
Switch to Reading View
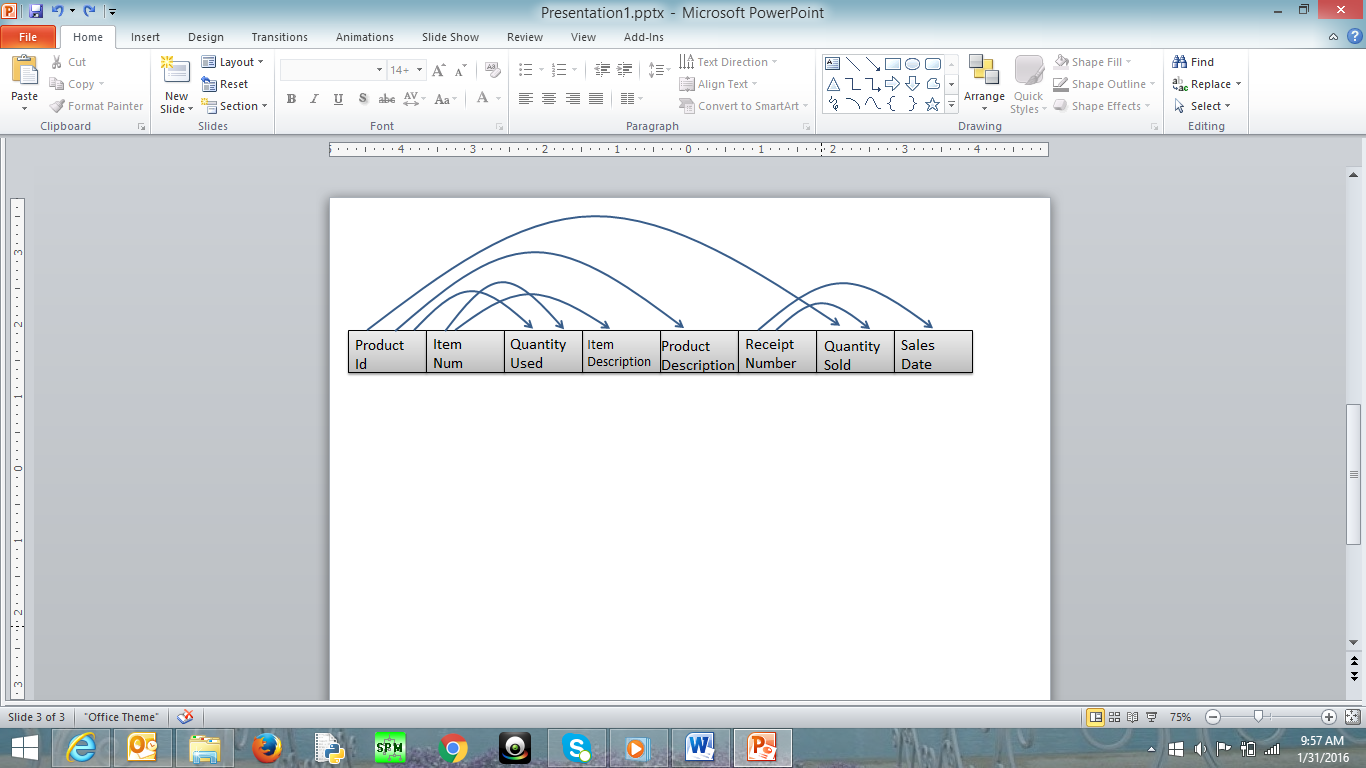pyautogui.click(x=1133, y=717)
